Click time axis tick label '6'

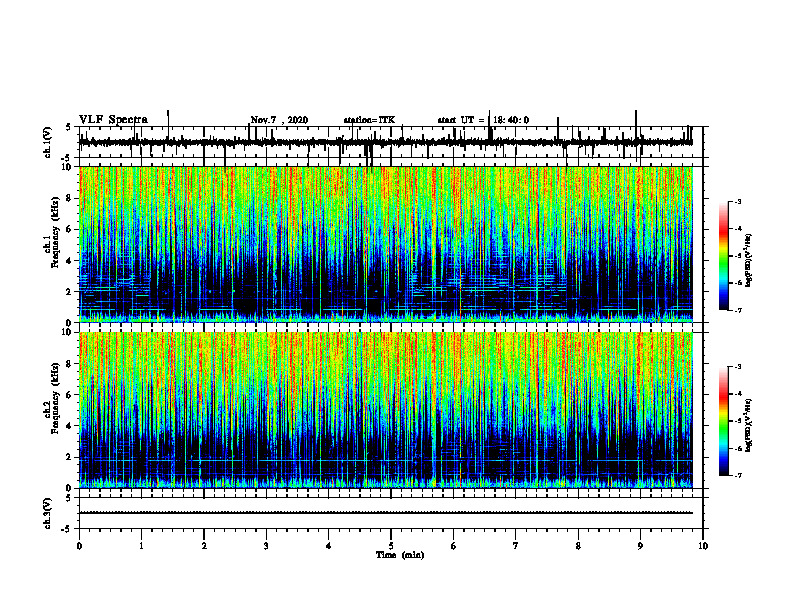click(454, 546)
